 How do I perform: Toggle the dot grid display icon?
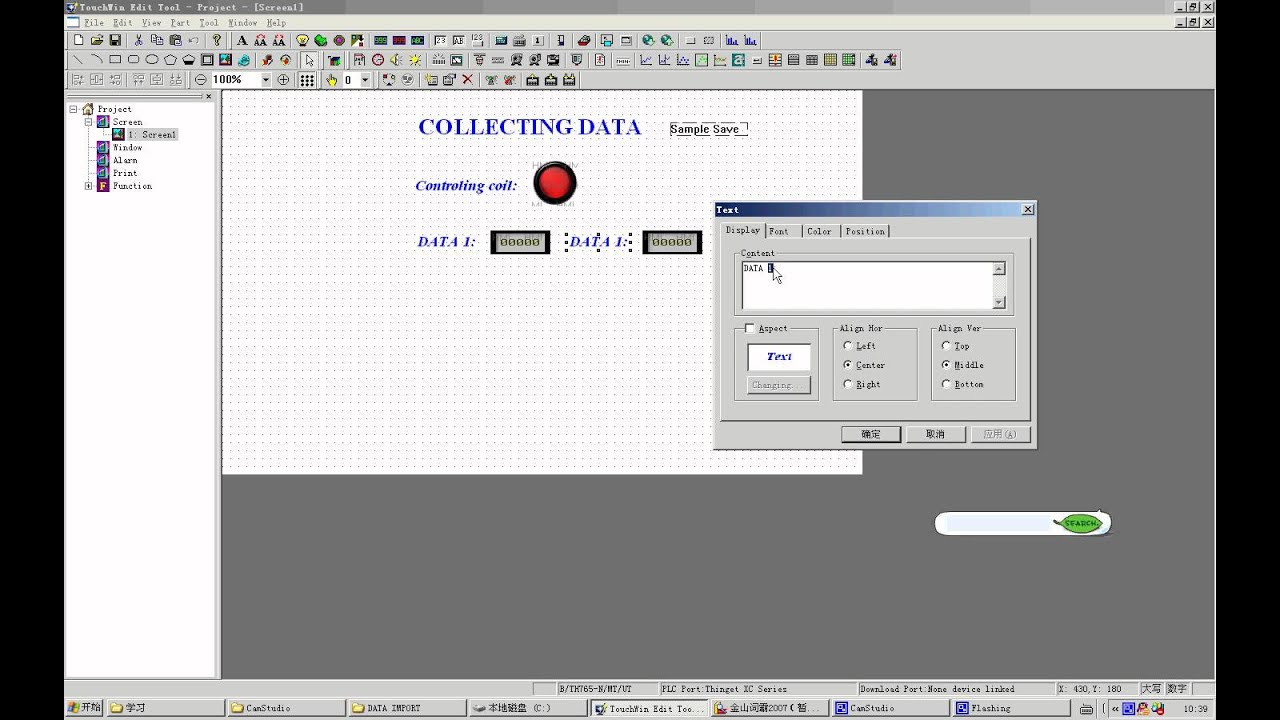point(307,79)
